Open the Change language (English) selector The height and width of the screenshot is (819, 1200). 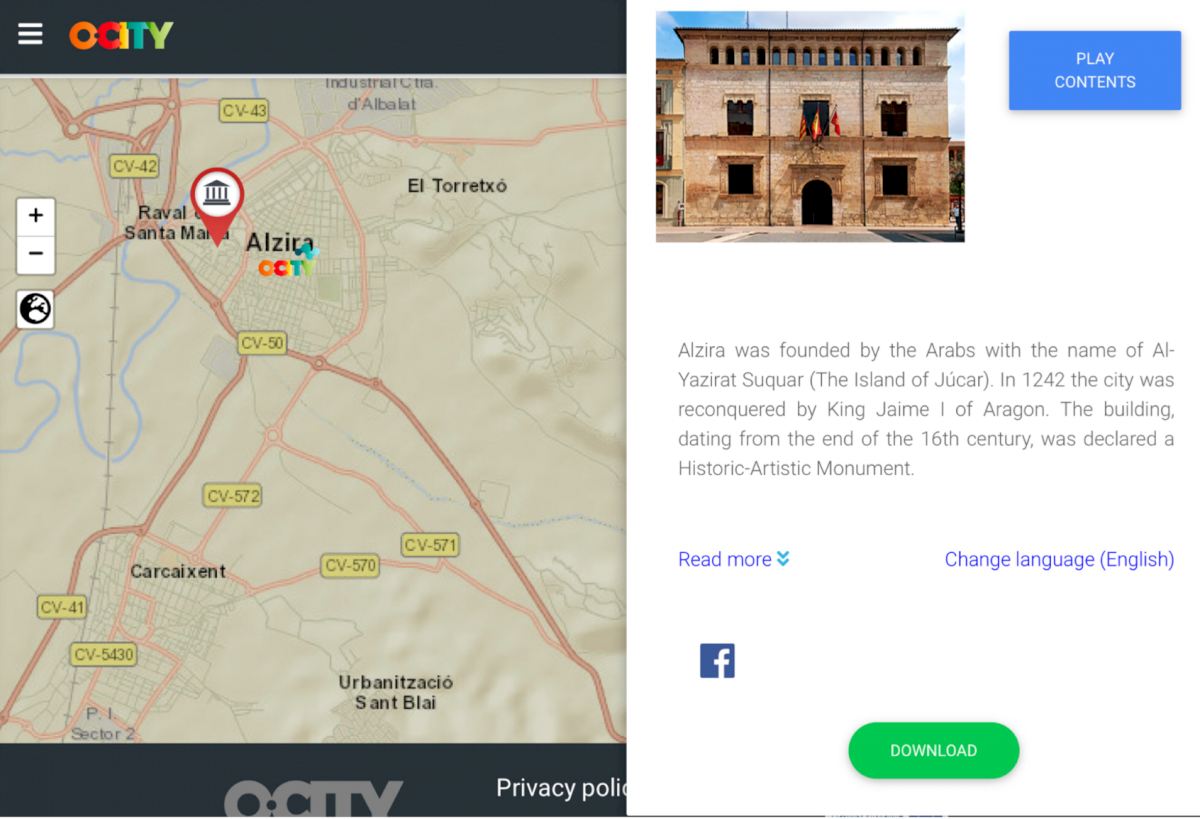tap(1059, 559)
